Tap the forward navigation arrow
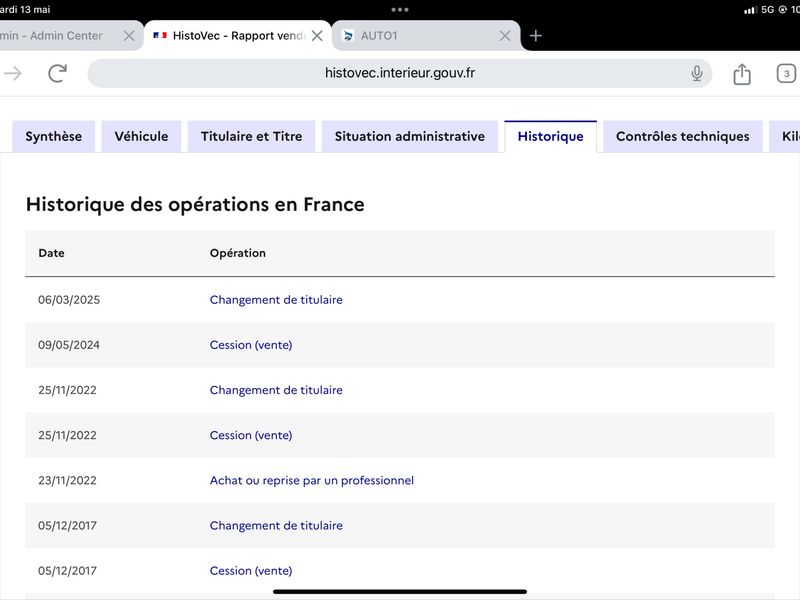The height and width of the screenshot is (600, 800). [x=13, y=73]
